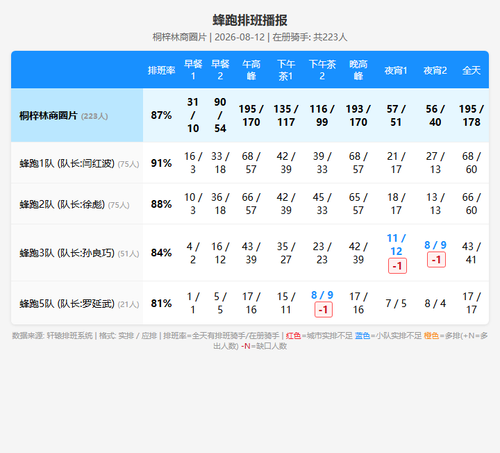The image size is (500, 453).
Task: Click 蜂跑3队 早餐1 value 4 / 2
Action: [x=193, y=253]
